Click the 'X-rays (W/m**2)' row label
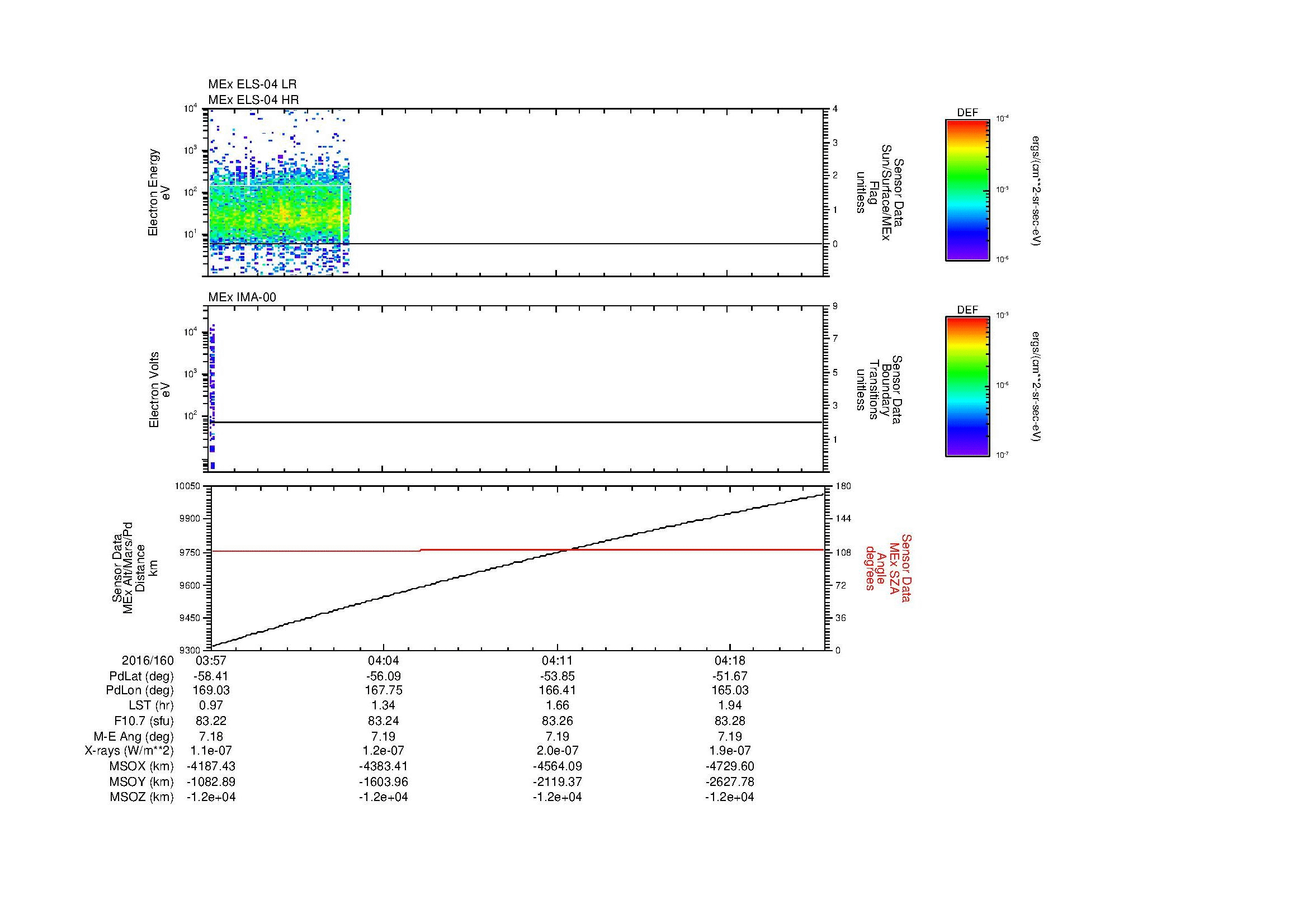Viewport: 1308px width, 924px height. 129,751
